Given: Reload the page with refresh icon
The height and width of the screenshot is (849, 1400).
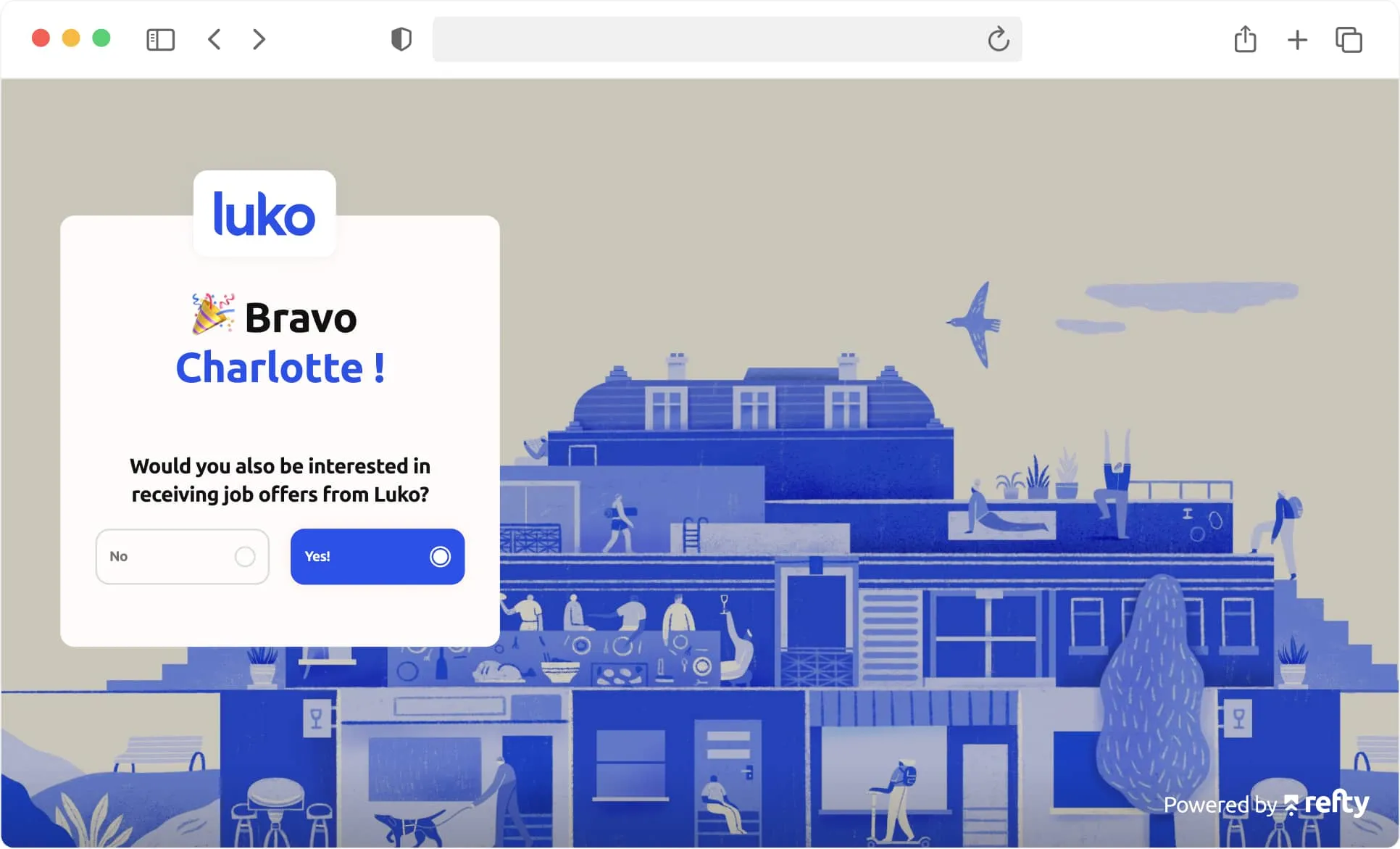Looking at the screenshot, I should (998, 39).
